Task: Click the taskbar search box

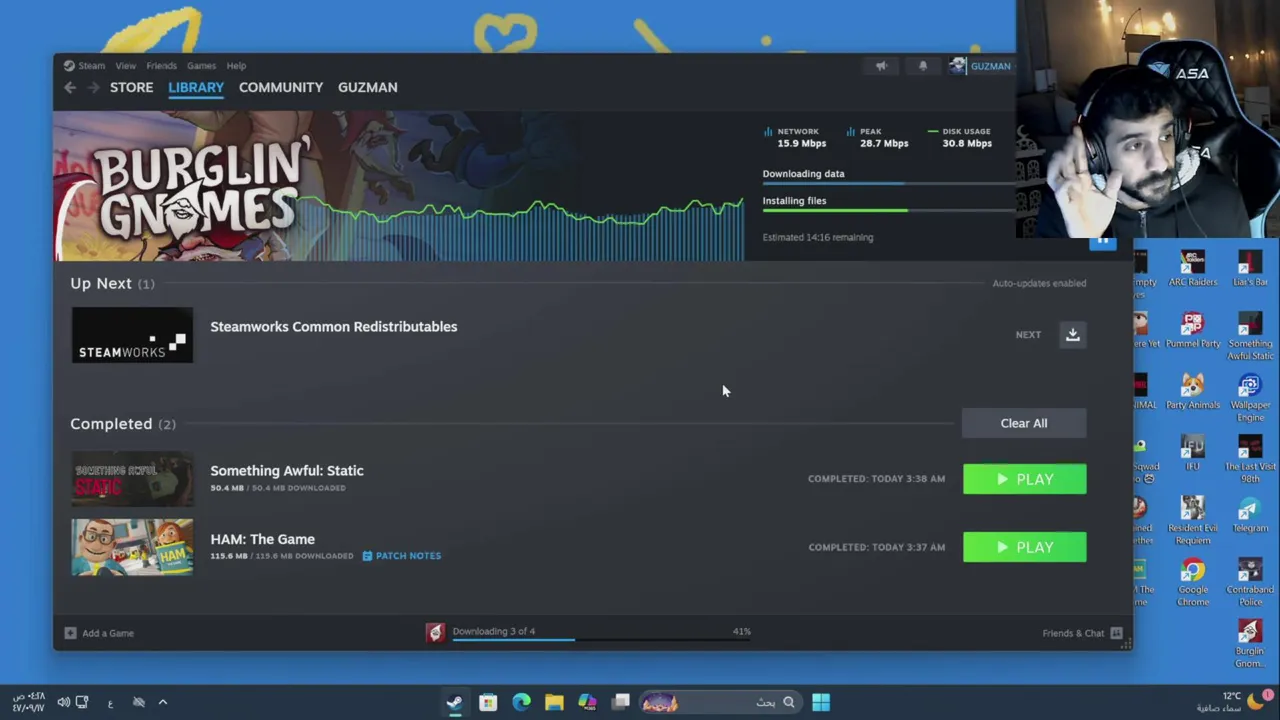Action: pos(719,702)
